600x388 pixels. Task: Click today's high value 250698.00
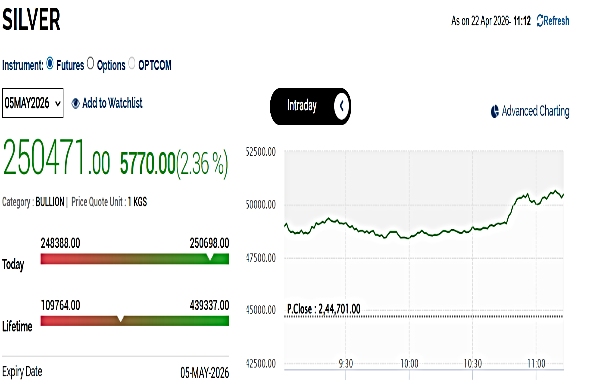coord(209,243)
